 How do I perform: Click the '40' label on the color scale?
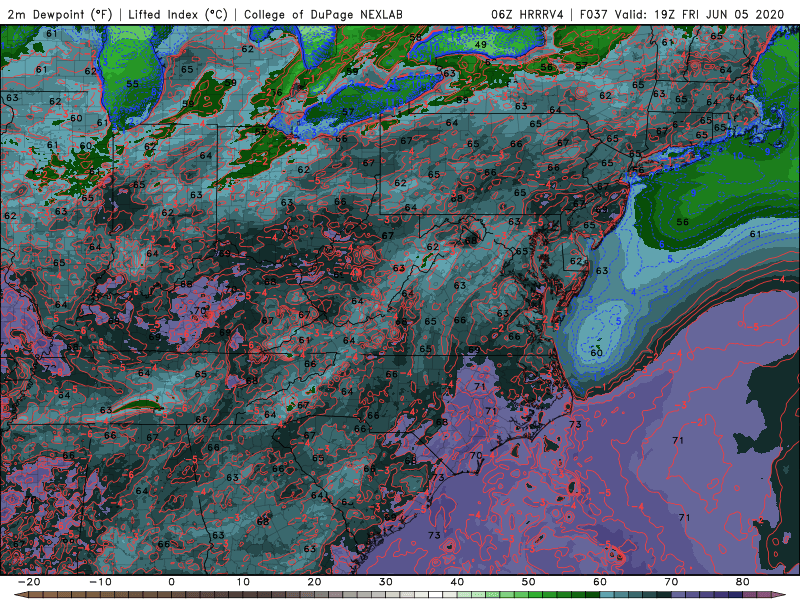coord(457,582)
